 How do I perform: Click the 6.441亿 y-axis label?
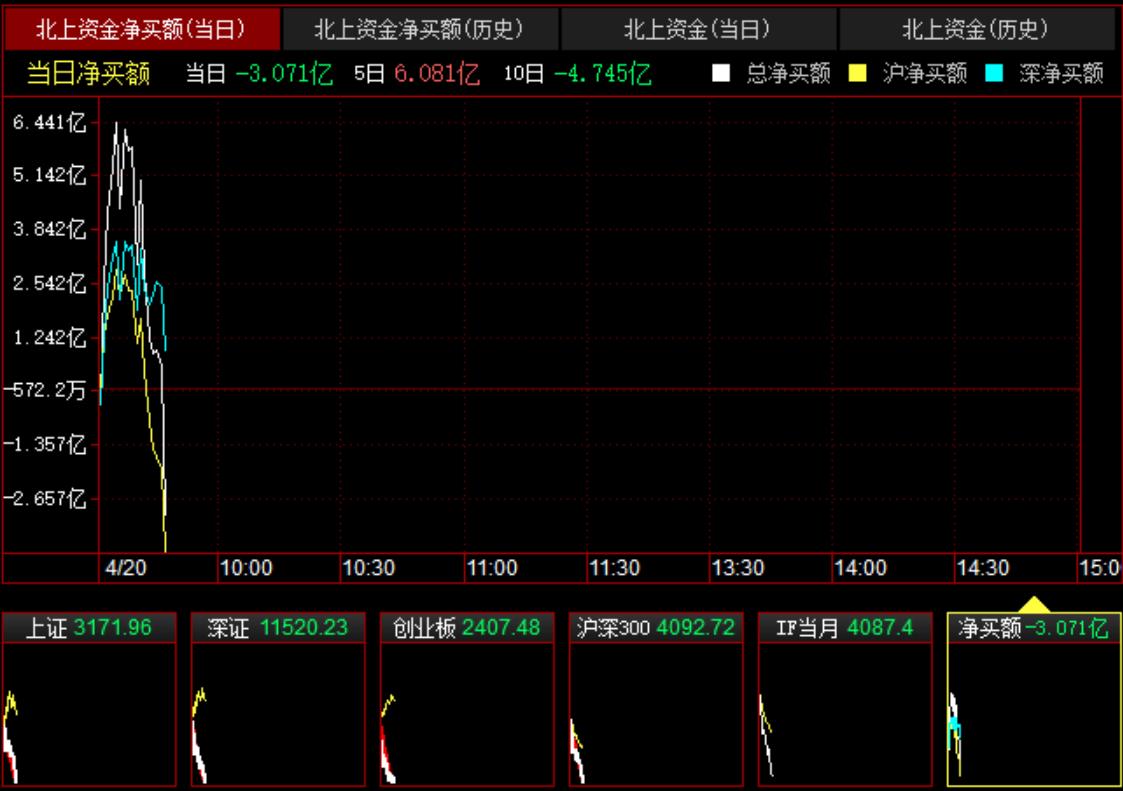[x=50, y=123]
